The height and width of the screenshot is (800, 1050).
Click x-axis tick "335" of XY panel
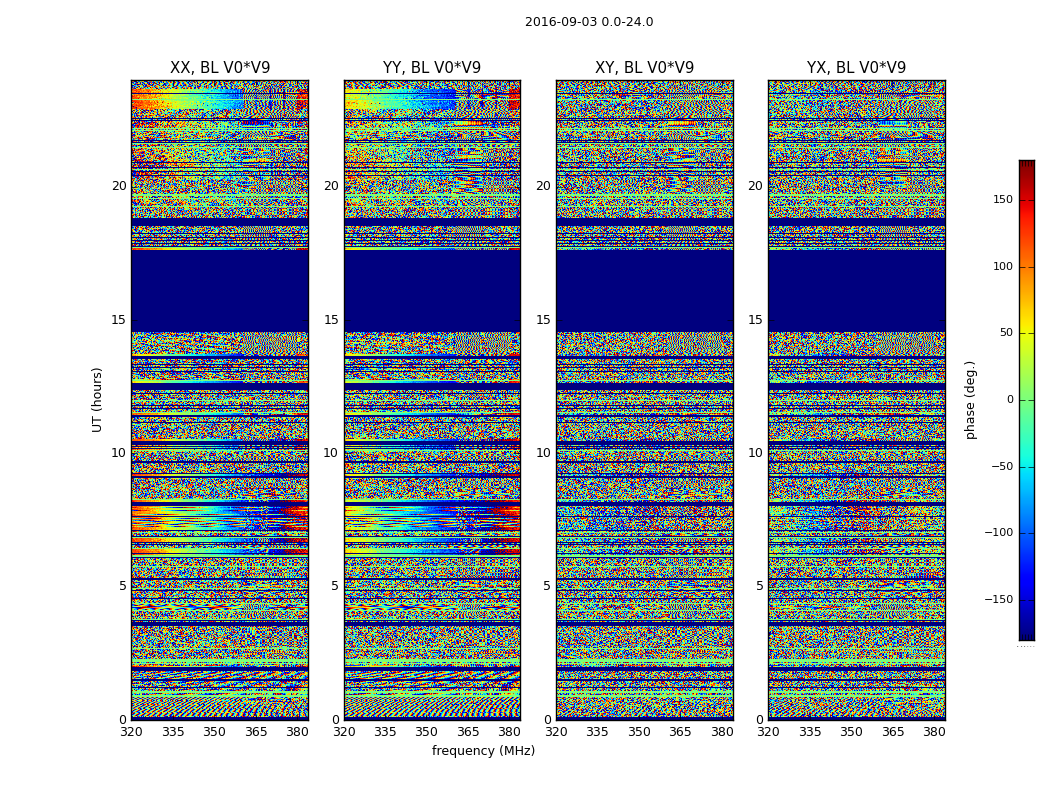coord(597,732)
